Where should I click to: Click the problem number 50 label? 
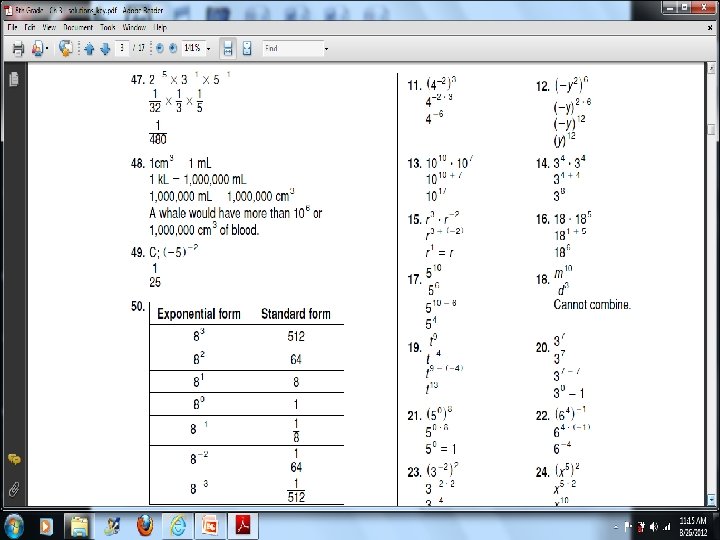pyautogui.click(x=138, y=307)
